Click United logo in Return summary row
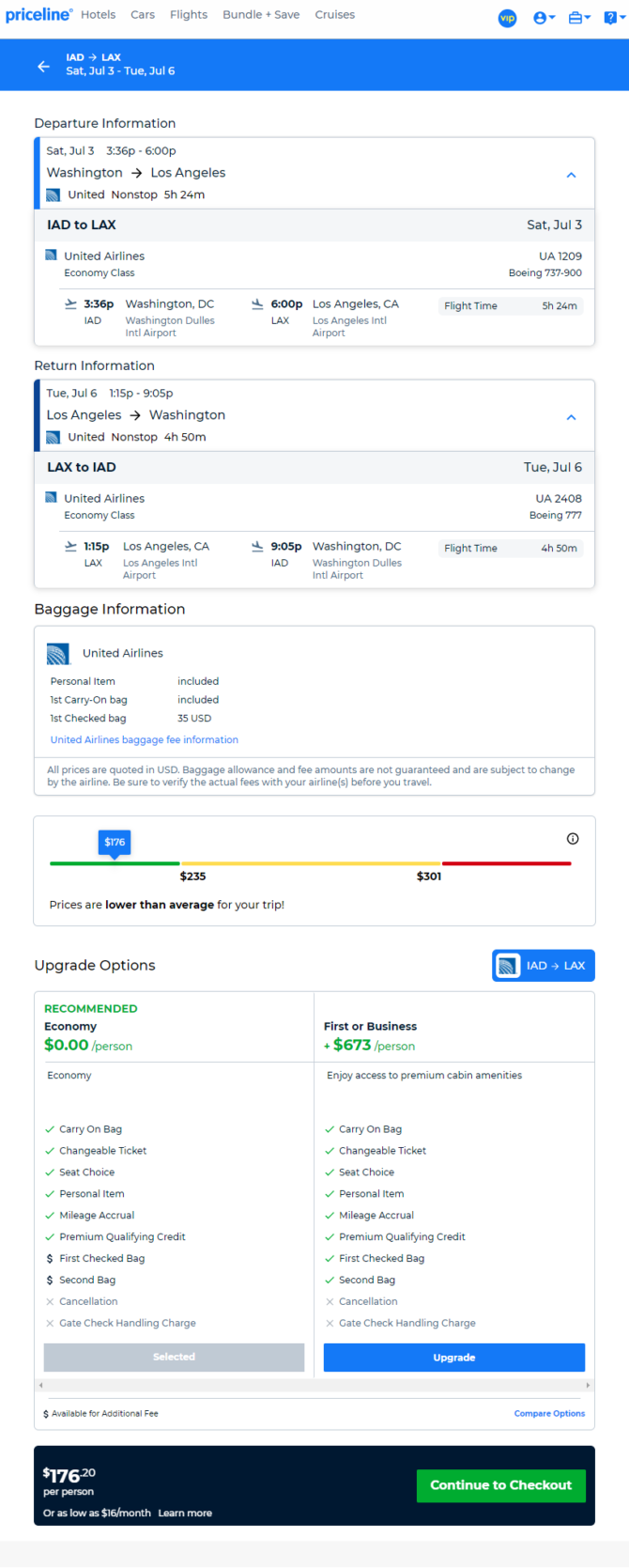Viewport: 629px width, 1568px height. click(x=54, y=438)
